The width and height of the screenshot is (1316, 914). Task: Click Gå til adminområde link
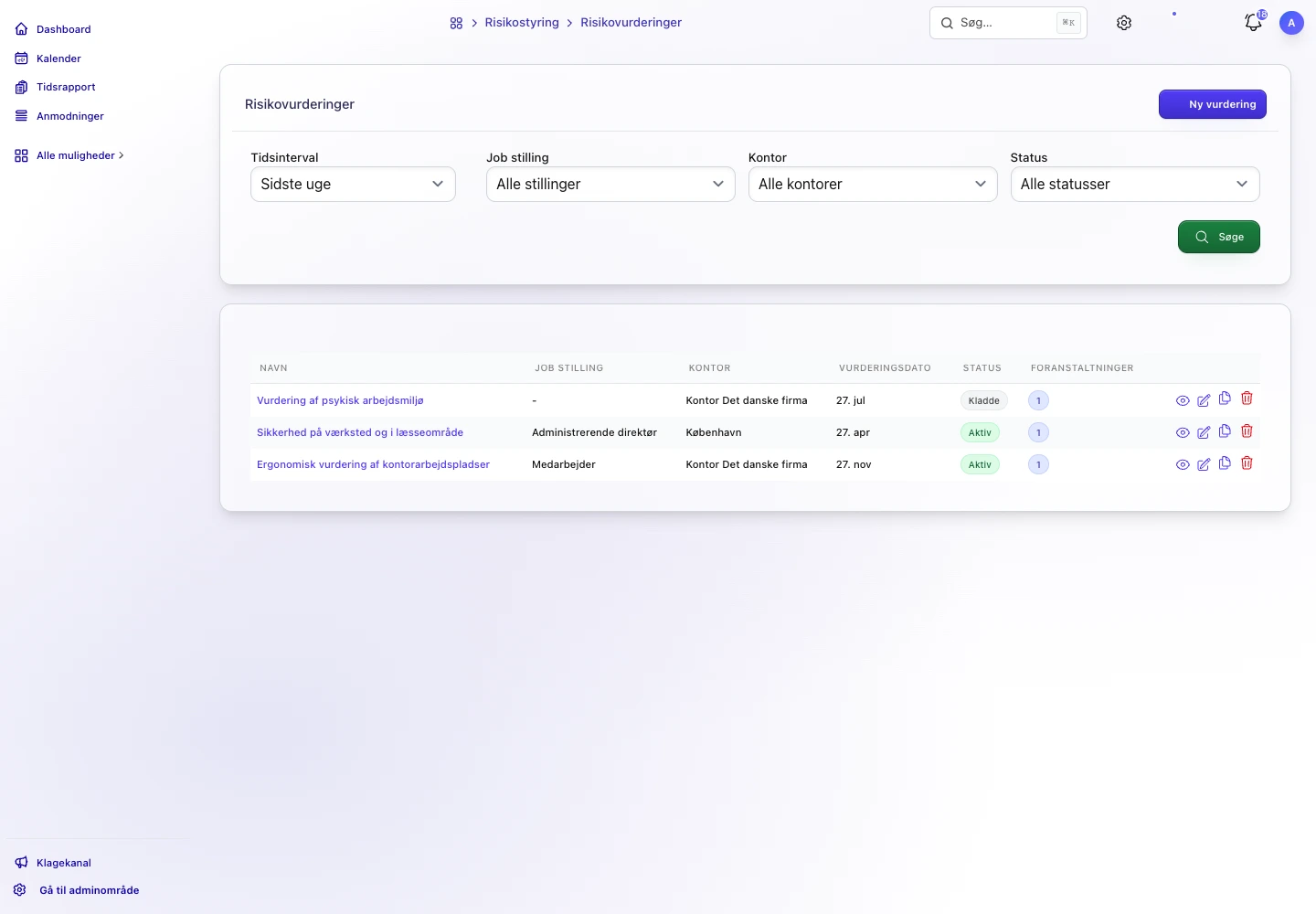[x=77, y=890]
